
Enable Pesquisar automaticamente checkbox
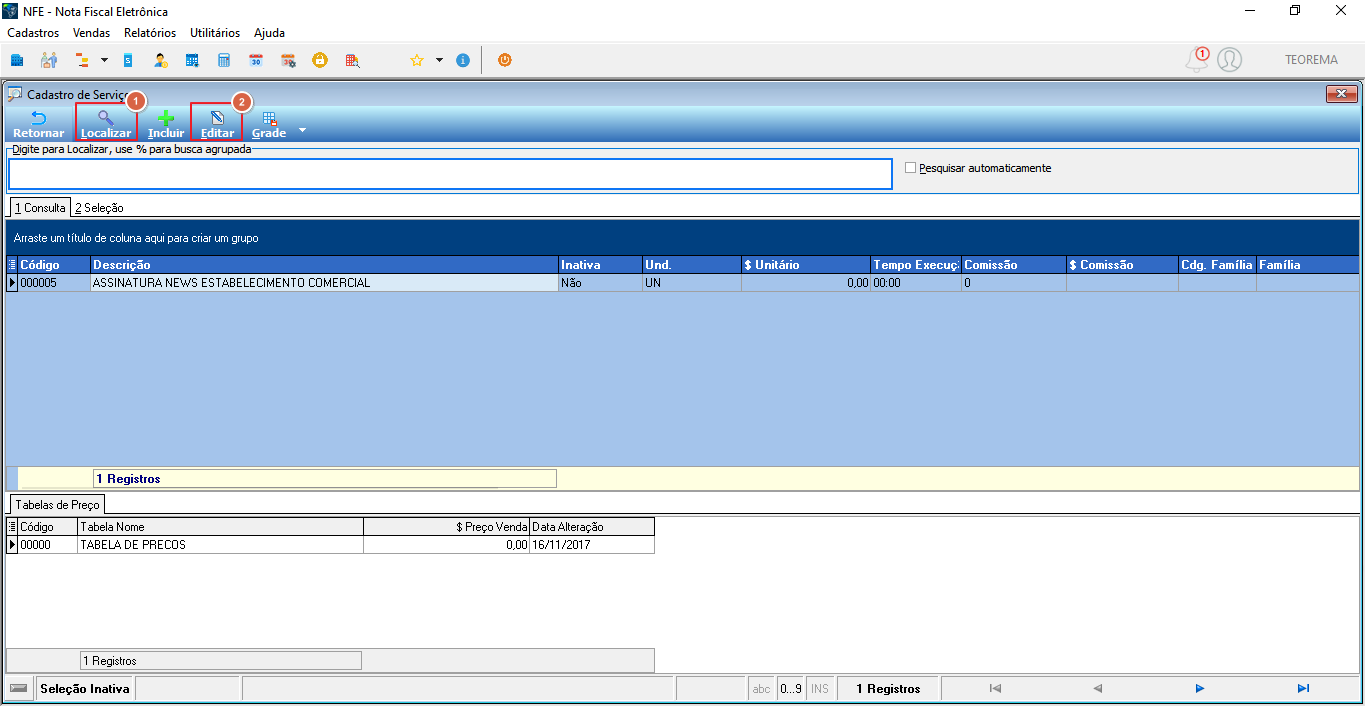click(910, 168)
